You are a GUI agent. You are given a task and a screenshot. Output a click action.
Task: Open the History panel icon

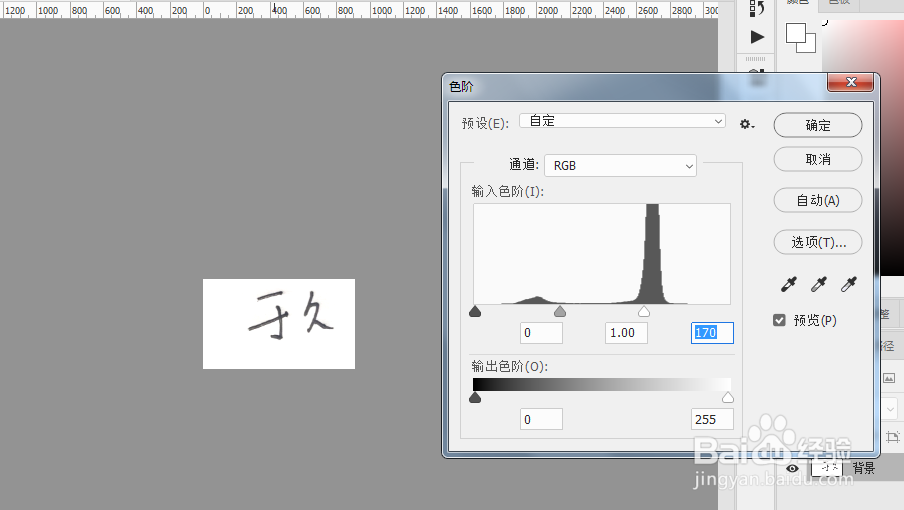coord(756,8)
